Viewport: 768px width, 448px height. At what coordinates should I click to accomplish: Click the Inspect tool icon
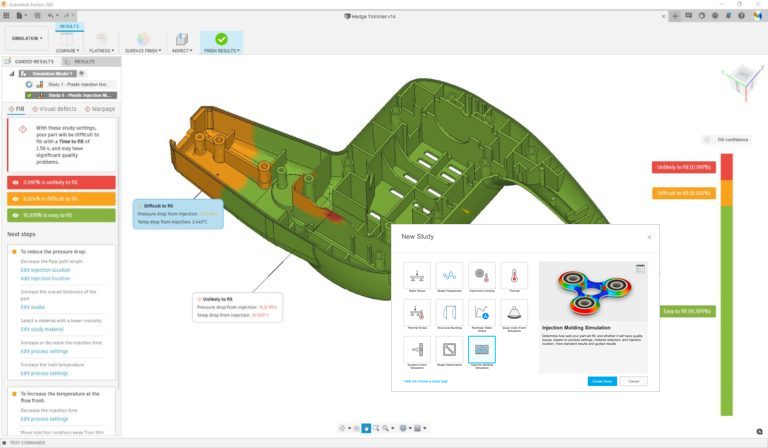(182, 39)
